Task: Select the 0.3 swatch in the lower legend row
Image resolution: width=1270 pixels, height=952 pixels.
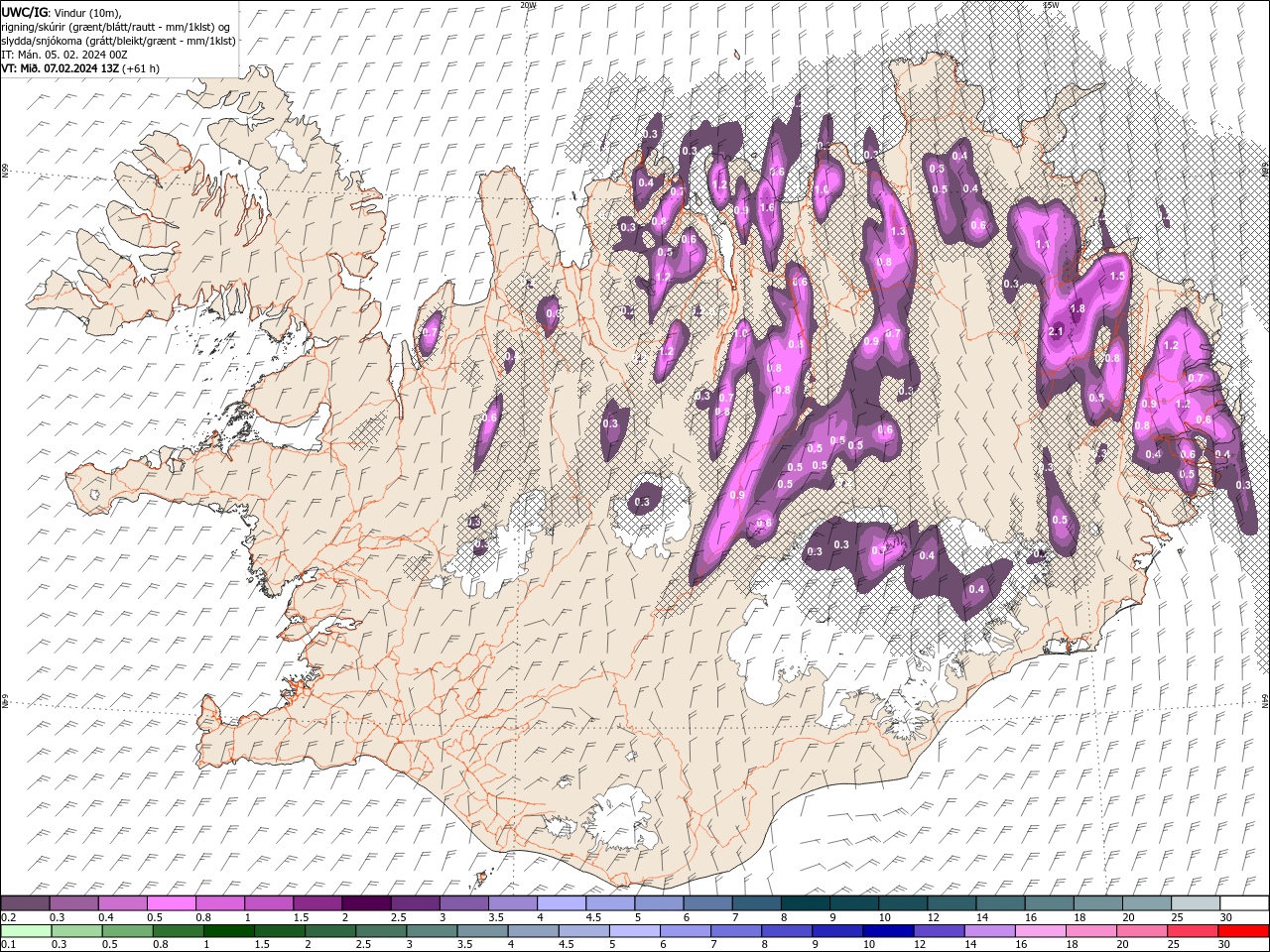Action: 76,931
